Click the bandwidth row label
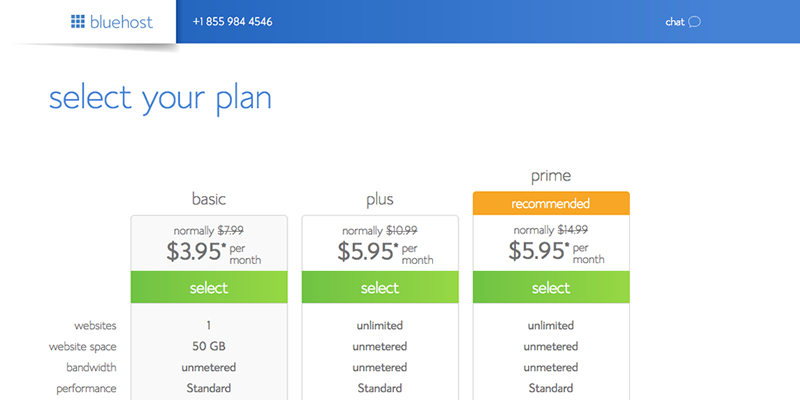 91,367
